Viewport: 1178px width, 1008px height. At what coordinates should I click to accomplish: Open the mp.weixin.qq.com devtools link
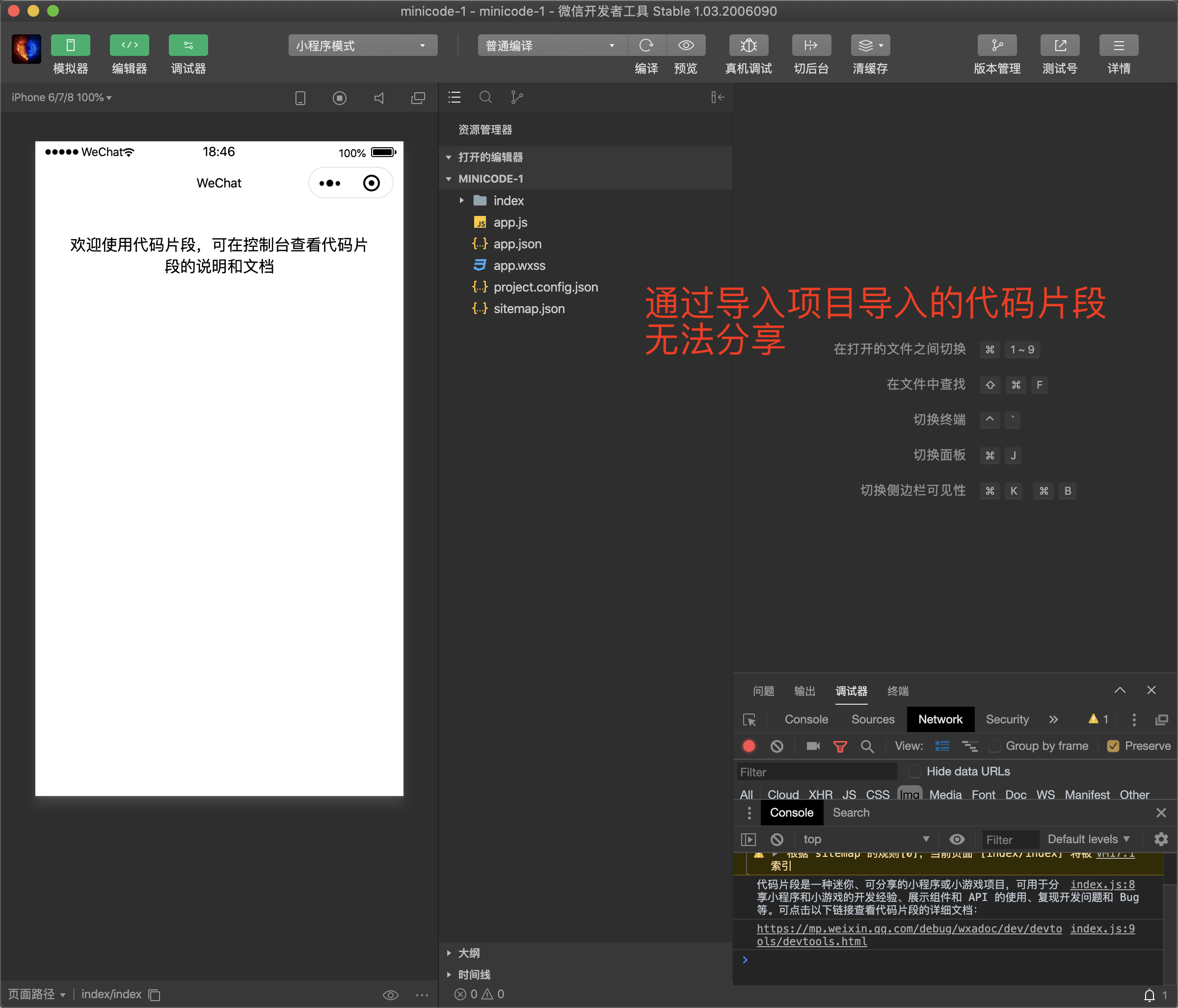click(909, 929)
